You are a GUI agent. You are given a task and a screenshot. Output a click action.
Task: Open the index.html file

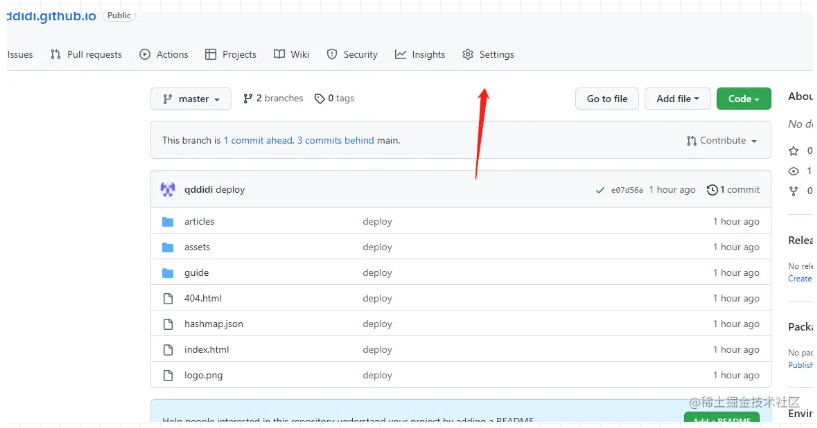point(206,350)
